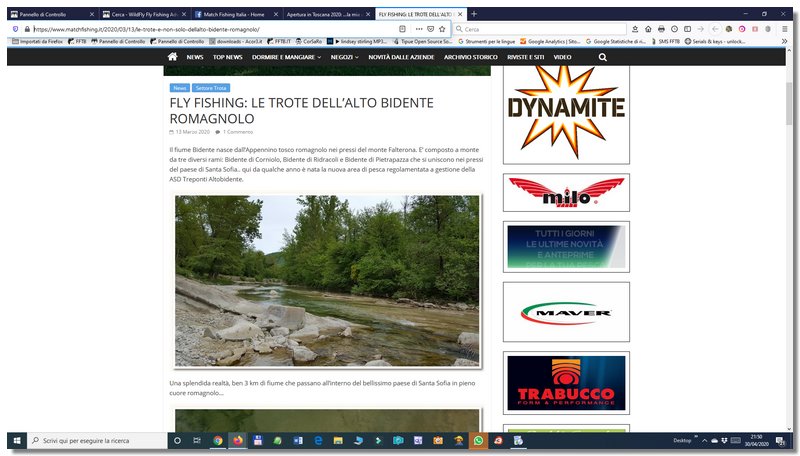Click the taskbar clock showing 21:50
This screenshot has width=800, height=456.
click(x=756, y=440)
